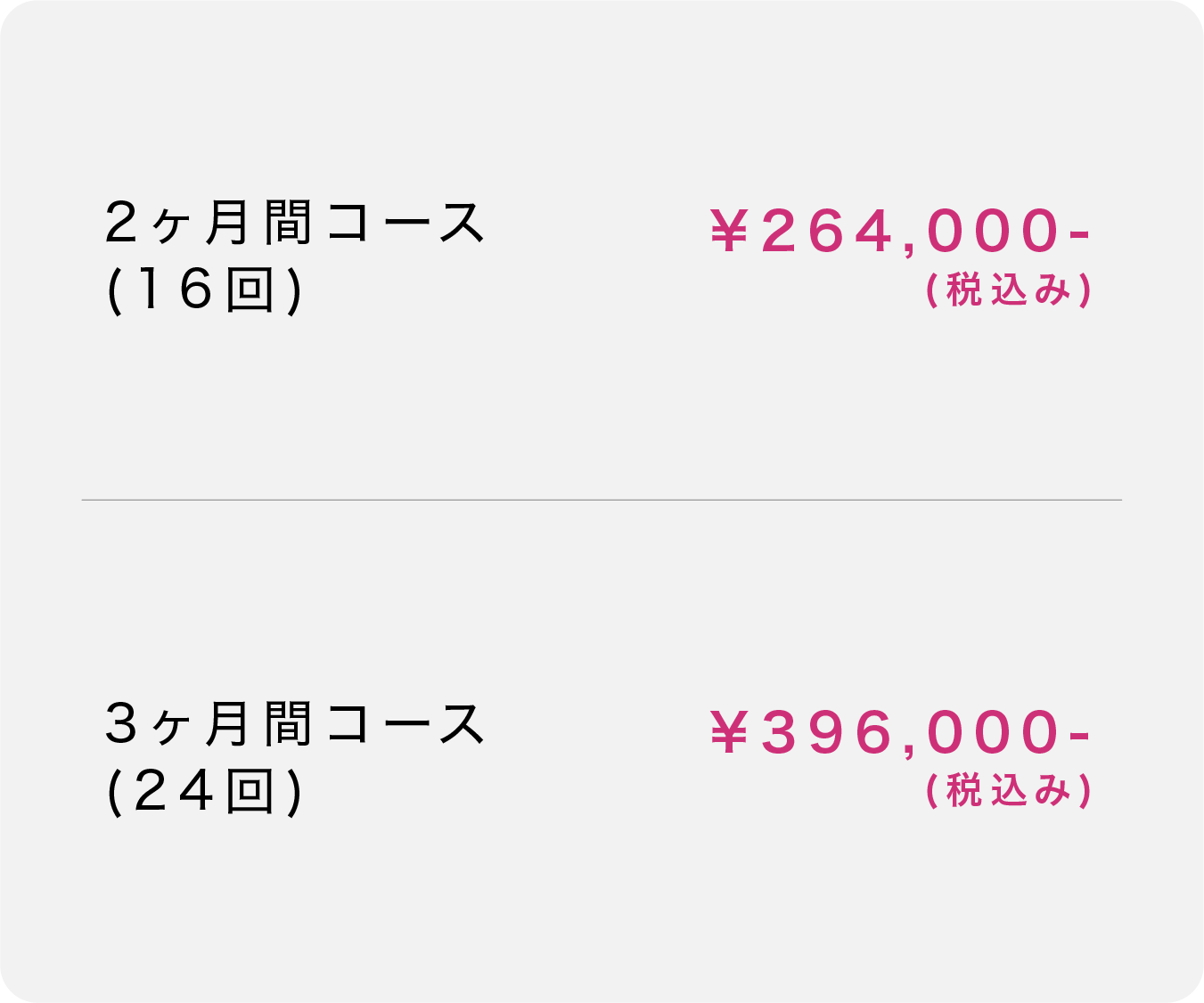Click the leading digit 3 of 3ヶ月間コース
This screenshot has height=1003, width=1204.
tap(120, 723)
